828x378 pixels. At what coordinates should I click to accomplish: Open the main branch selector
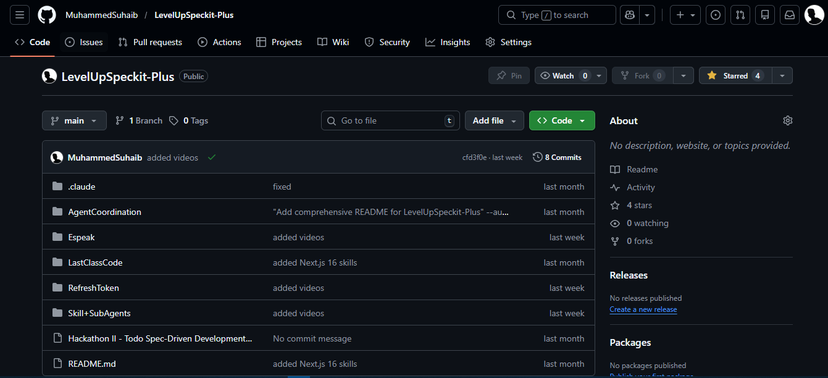[74, 120]
